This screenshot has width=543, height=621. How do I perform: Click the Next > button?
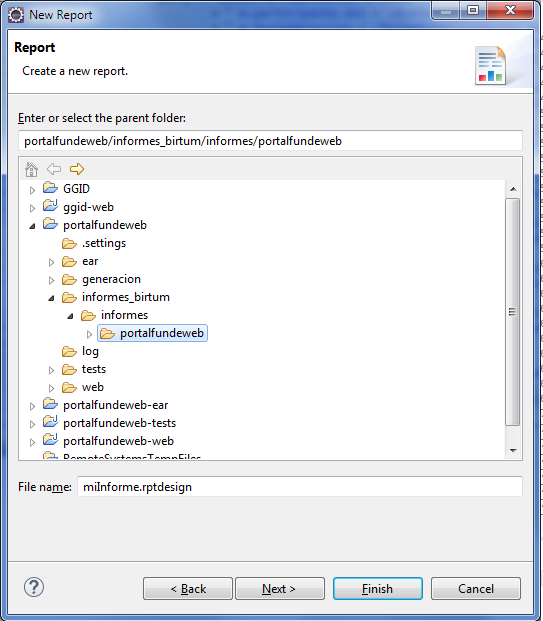point(280,589)
